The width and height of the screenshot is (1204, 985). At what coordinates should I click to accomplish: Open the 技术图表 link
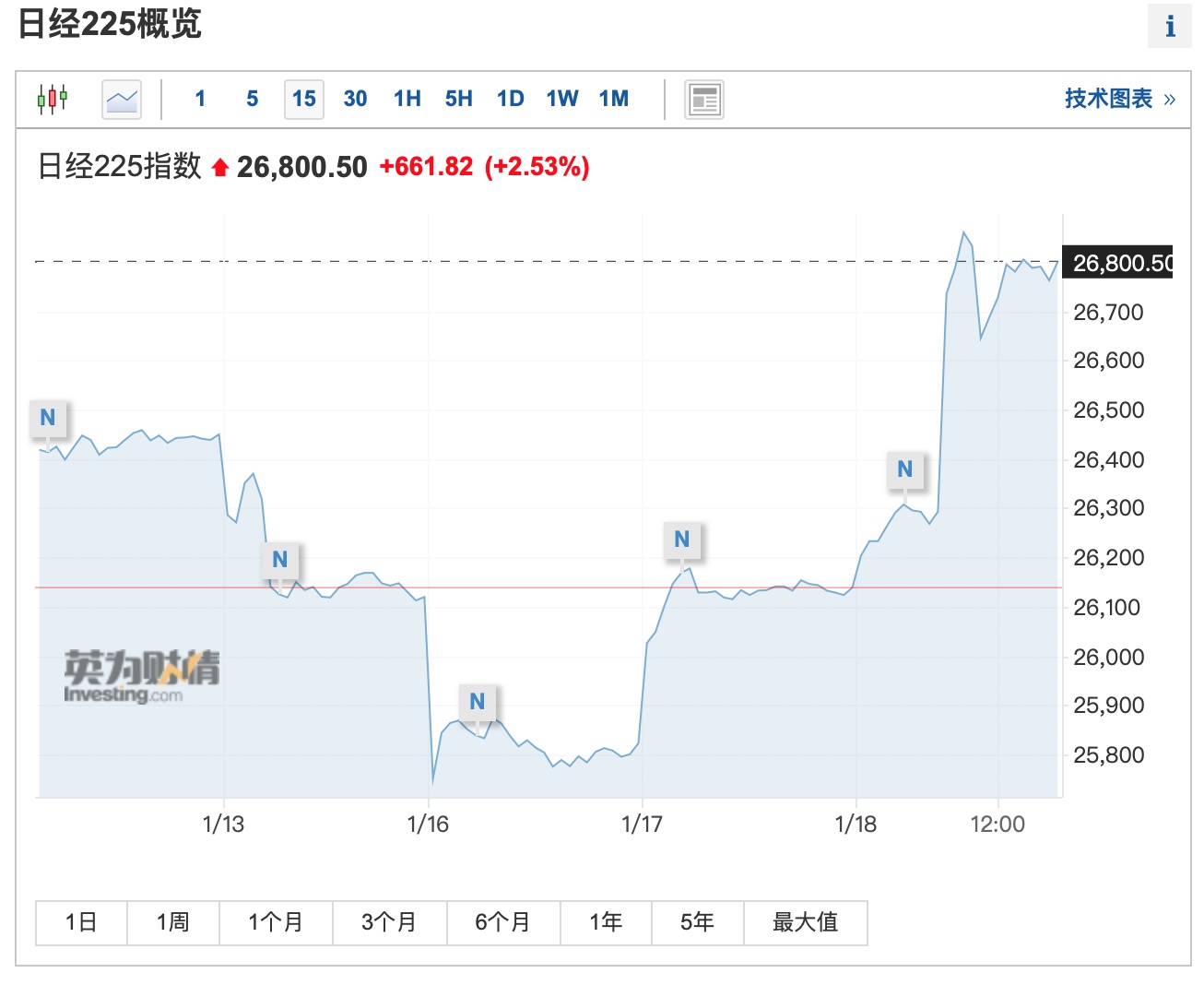[x=1119, y=99]
